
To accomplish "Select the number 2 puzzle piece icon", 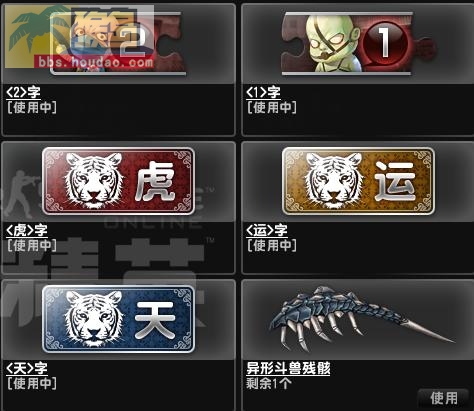I will (x=118, y=43).
